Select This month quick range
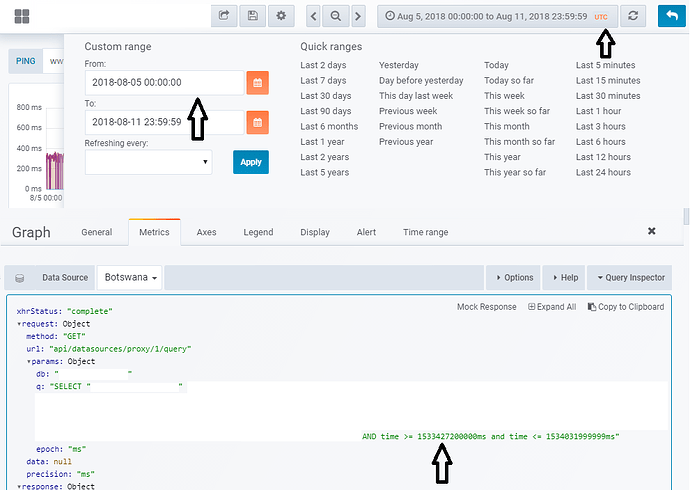The width and height of the screenshot is (690, 490). pyautogui.click(x=506, y=127)
